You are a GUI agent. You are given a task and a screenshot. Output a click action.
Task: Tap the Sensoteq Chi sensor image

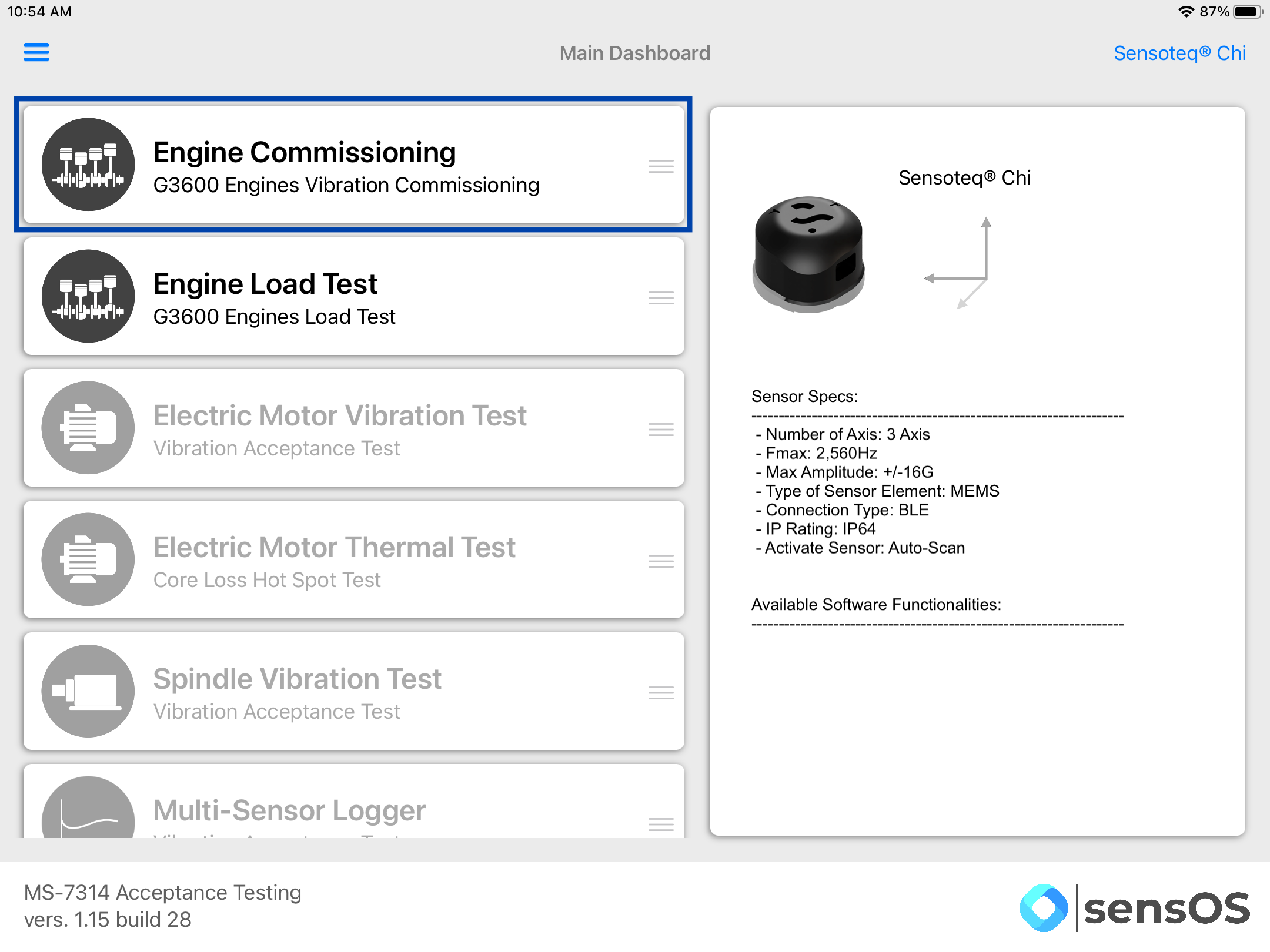pyautogui.click(x=809, y=254)
